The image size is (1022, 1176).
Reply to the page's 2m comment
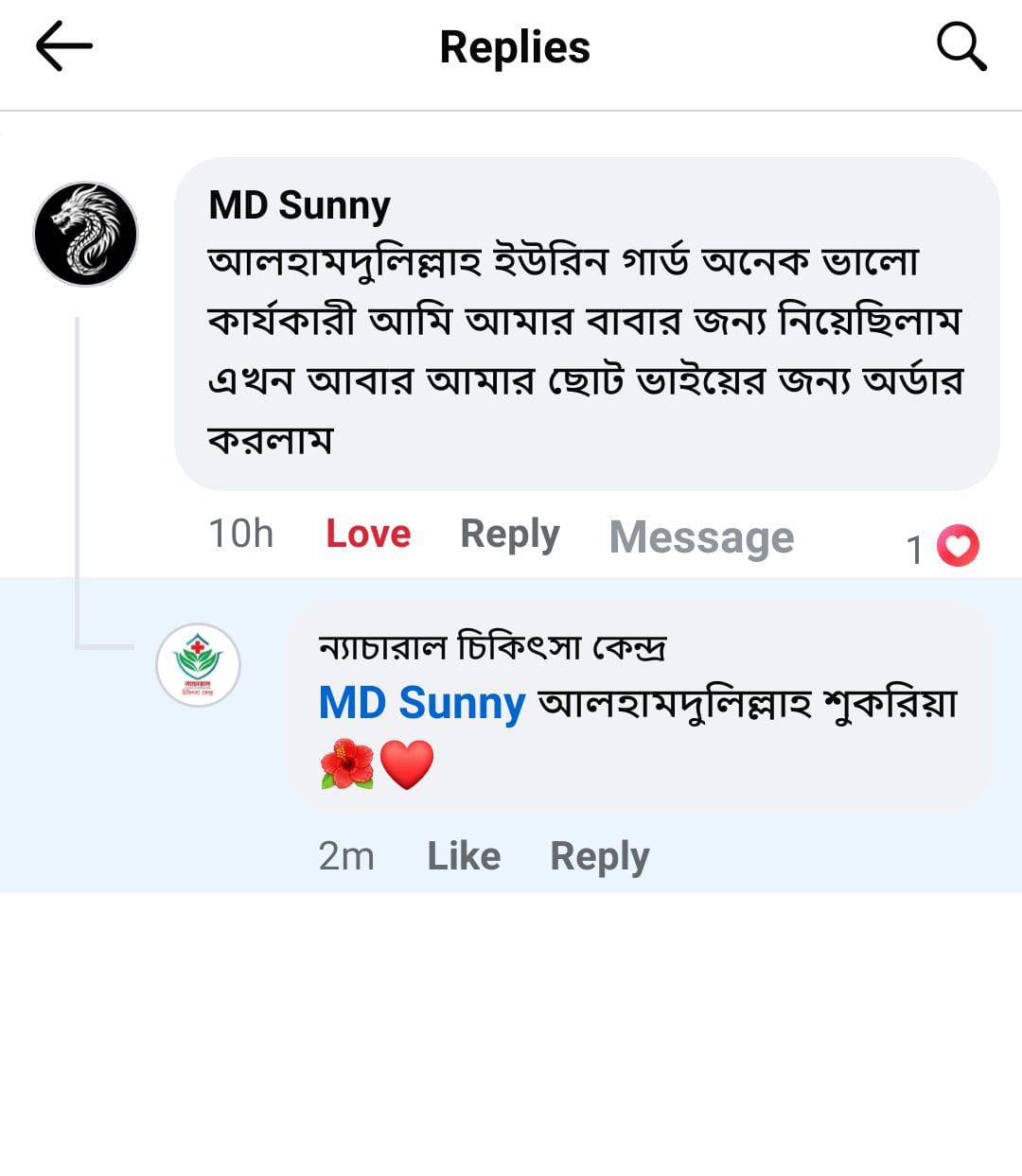coord(599,856)
